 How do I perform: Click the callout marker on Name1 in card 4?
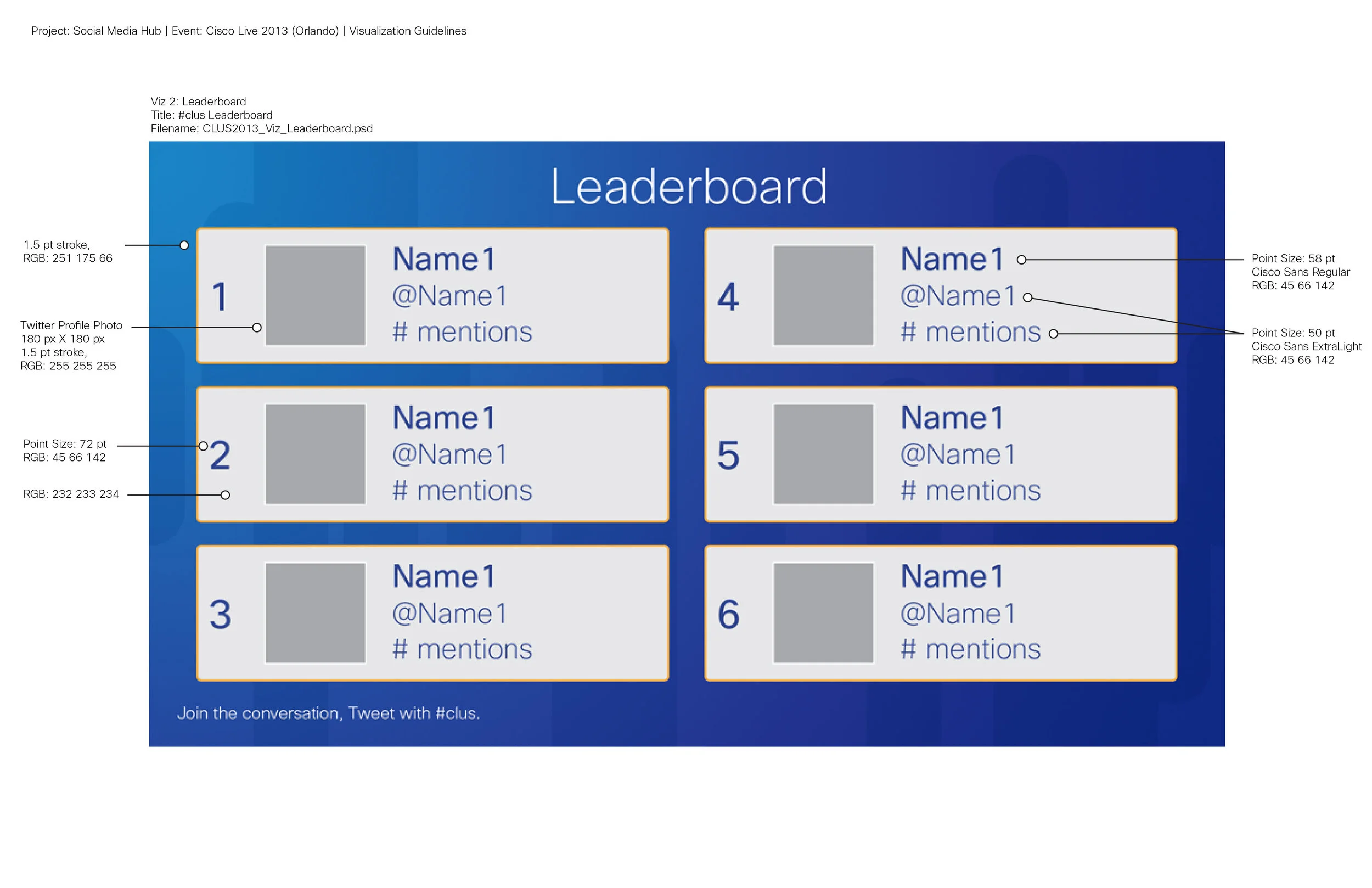[1021, 260]
